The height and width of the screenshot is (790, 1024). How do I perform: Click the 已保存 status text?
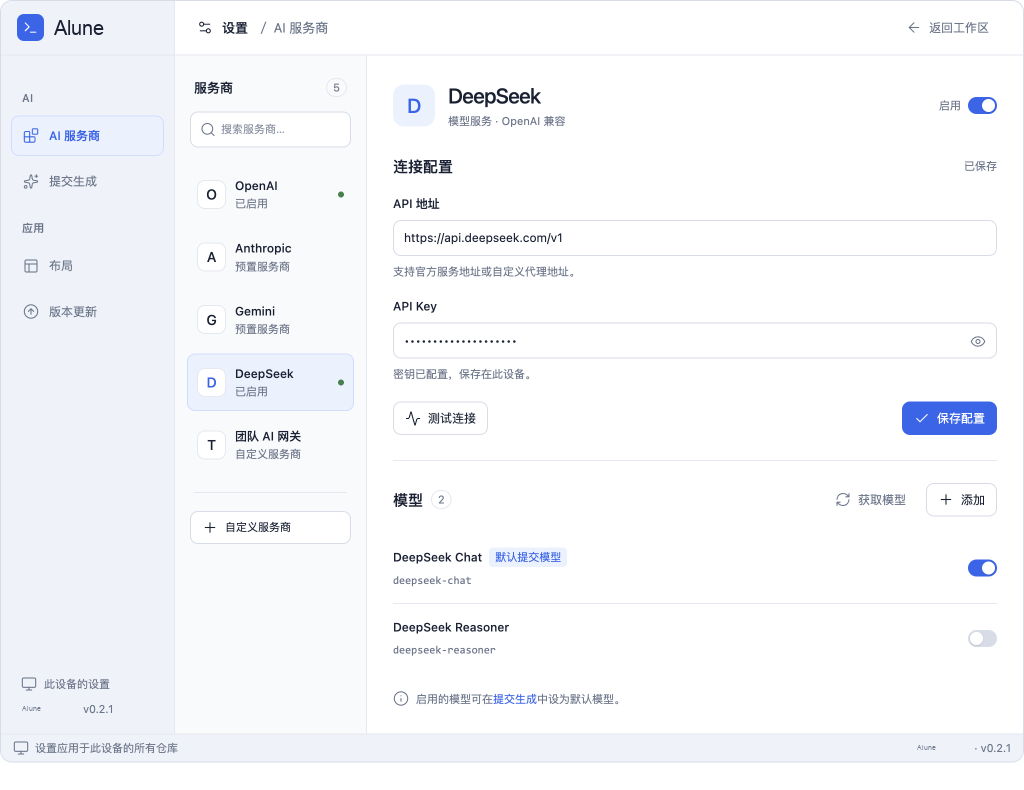(x=980, y=166)
